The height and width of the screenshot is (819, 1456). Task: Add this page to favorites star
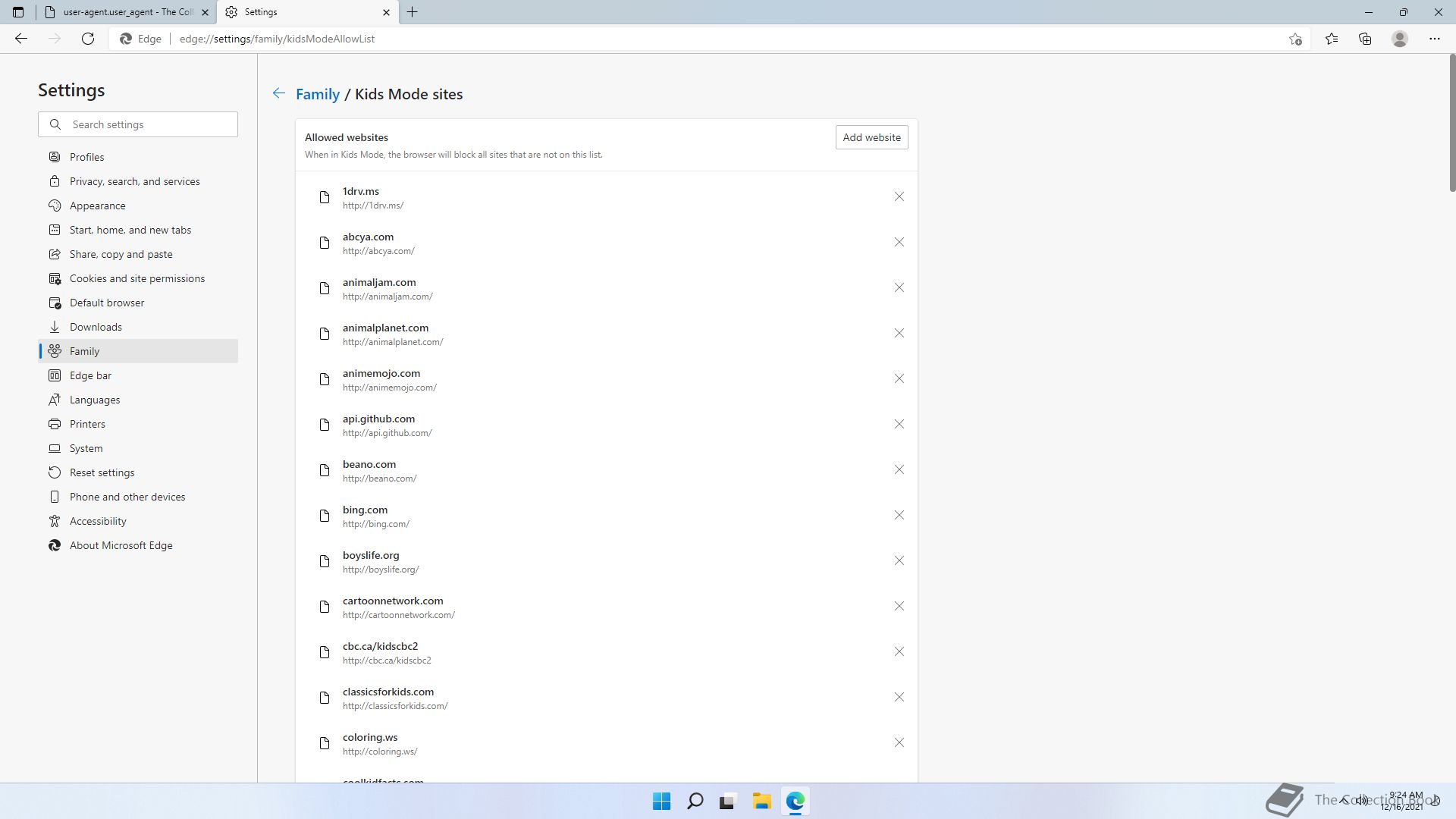click(1295, 39)
